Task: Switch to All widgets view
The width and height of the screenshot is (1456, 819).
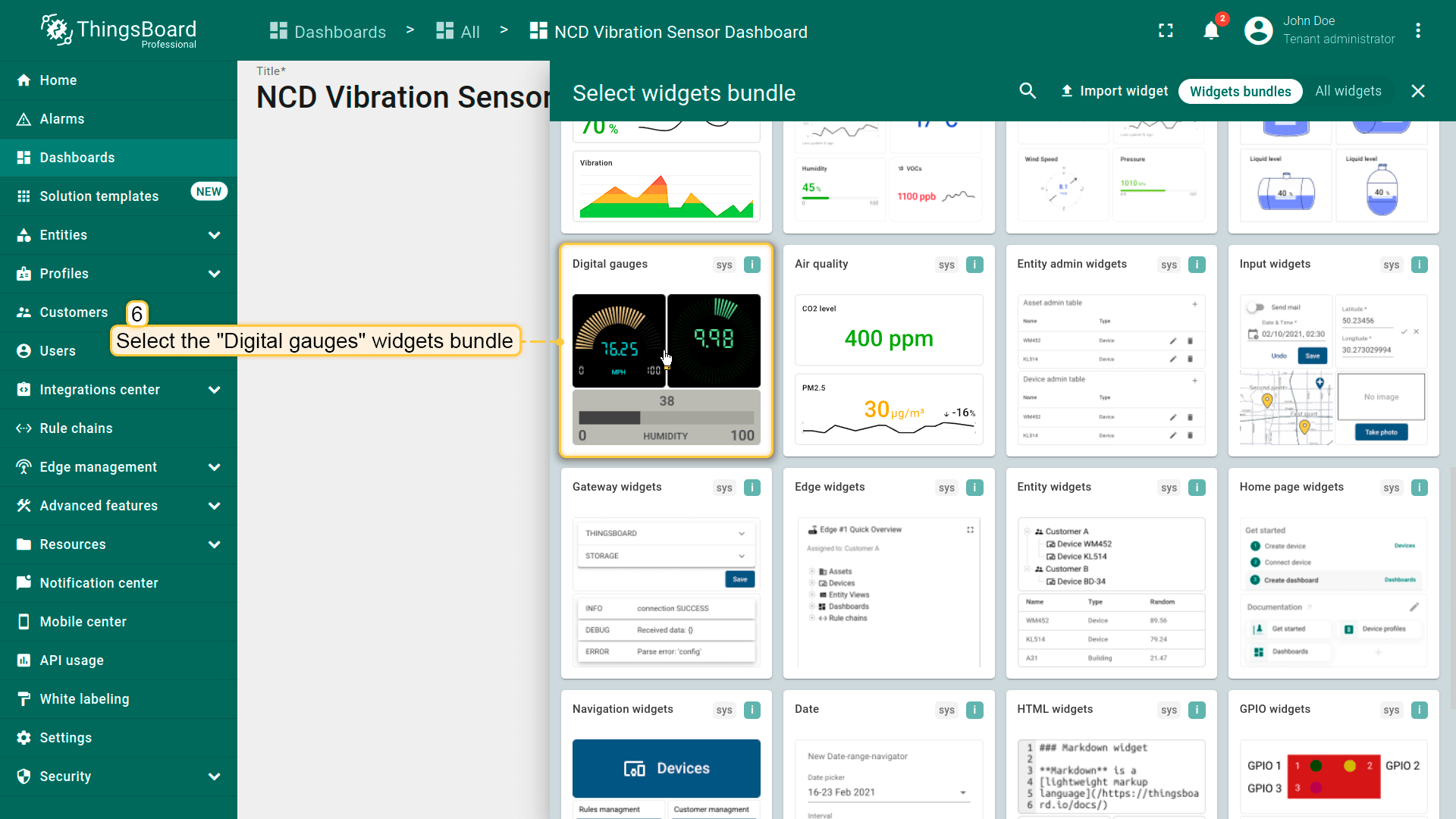Action: 1348,91
